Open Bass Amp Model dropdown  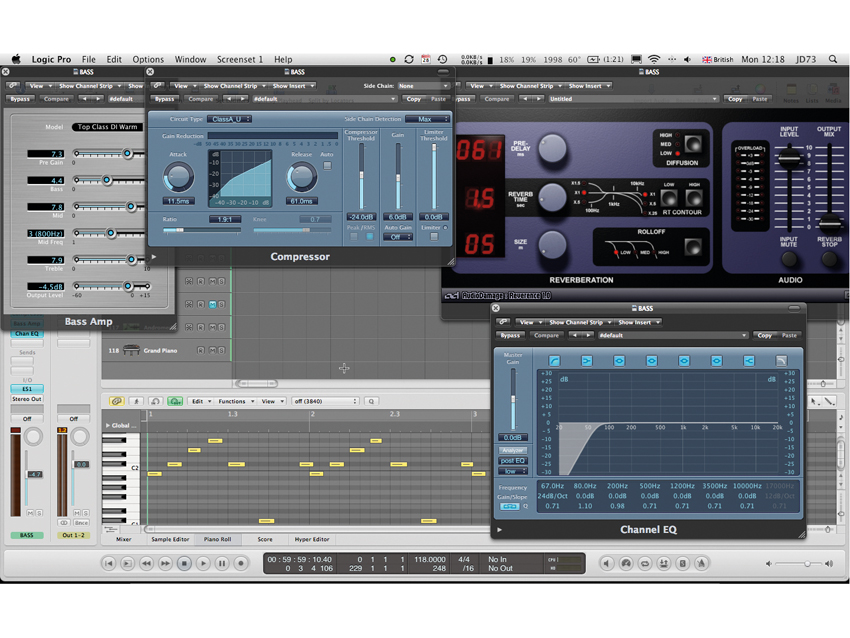pos(107,127)
